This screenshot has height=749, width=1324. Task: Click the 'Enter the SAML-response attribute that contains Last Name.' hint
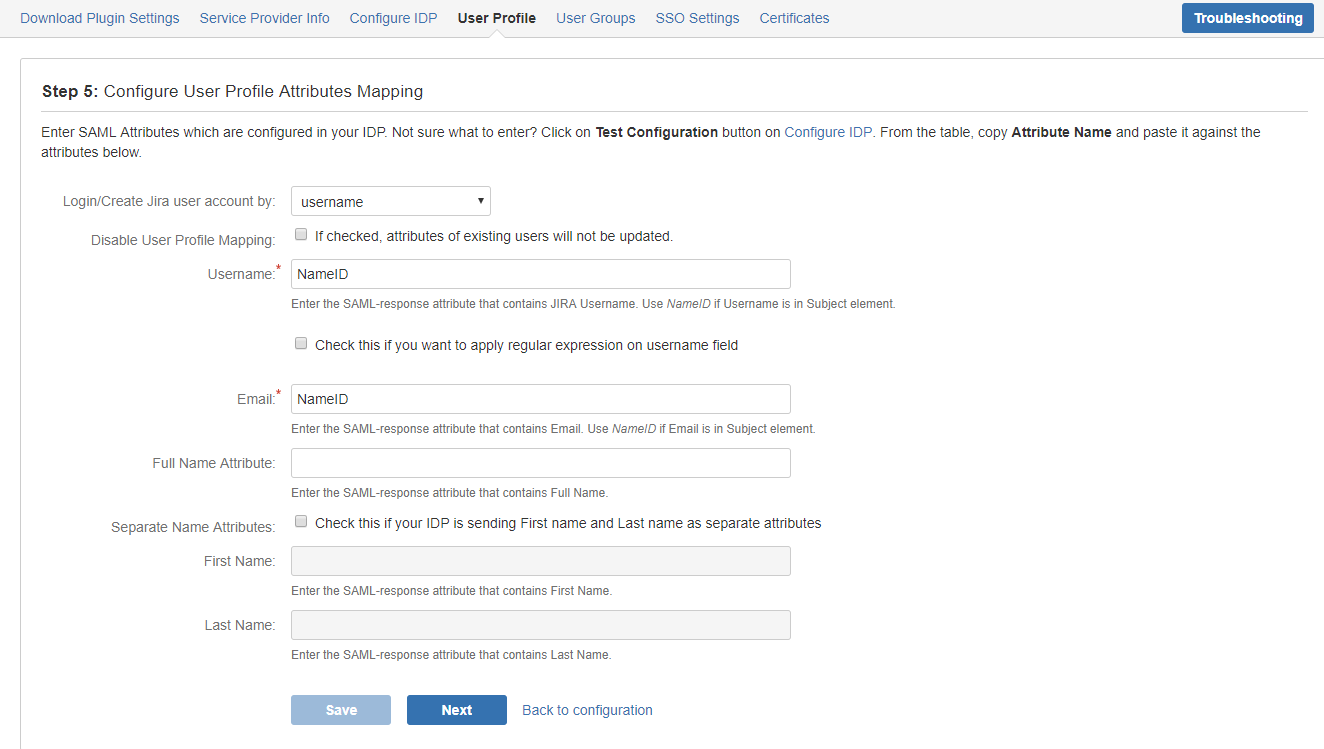click(451, 655)
